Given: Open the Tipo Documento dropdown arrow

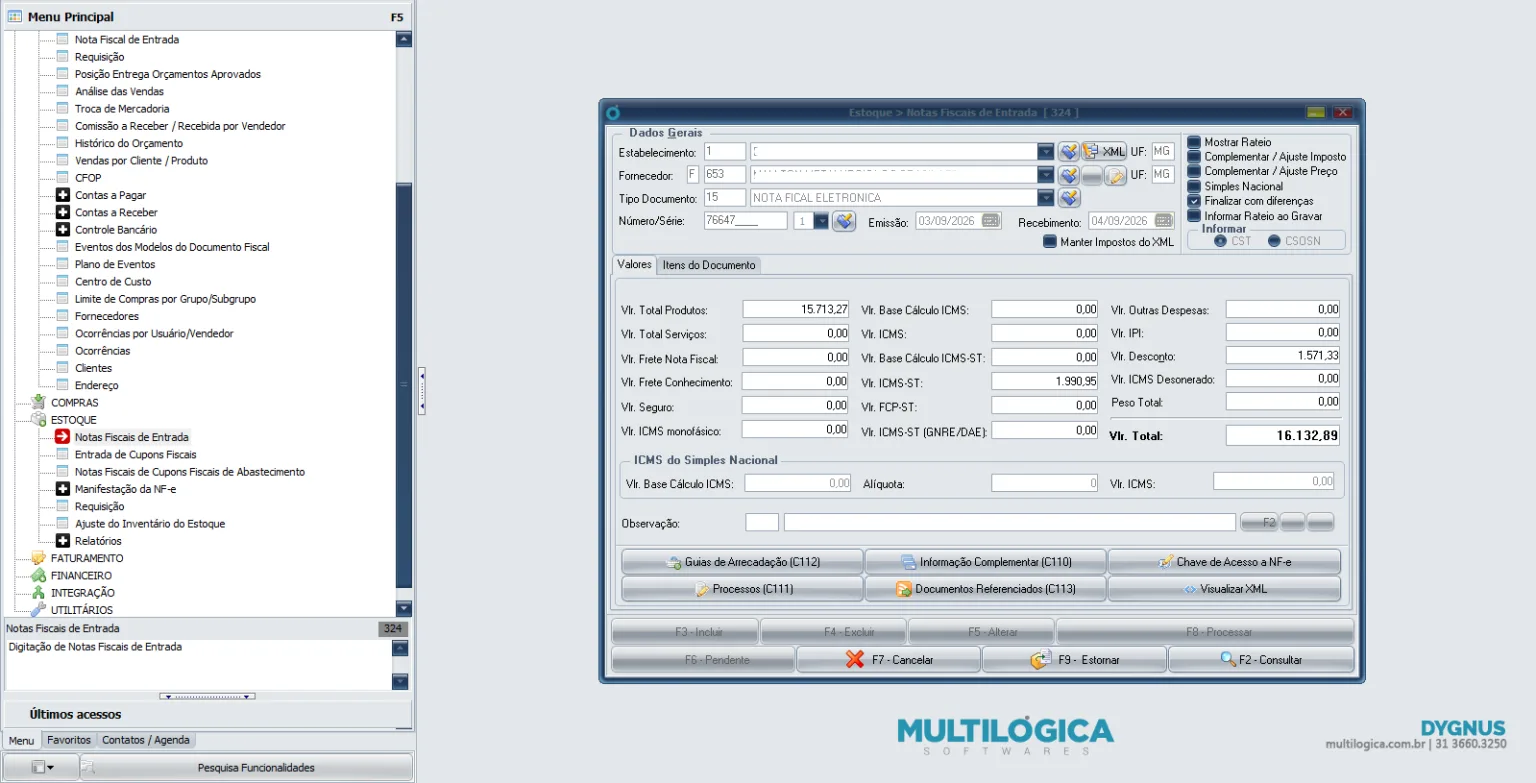Looking at the screenshot, I should coord(1046,198).
